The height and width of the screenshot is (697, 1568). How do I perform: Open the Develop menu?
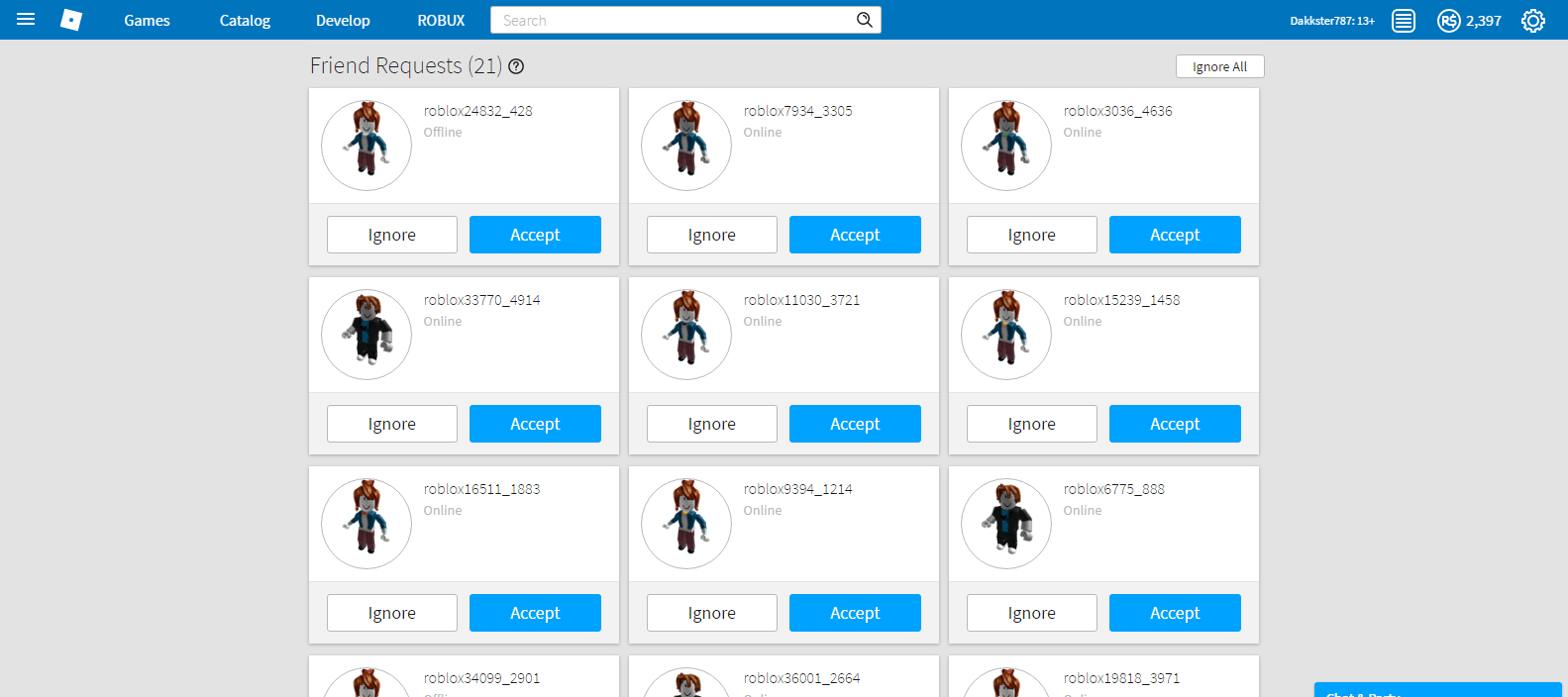pos(343,20)
